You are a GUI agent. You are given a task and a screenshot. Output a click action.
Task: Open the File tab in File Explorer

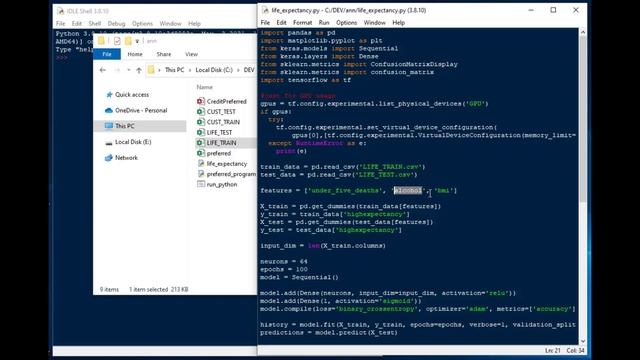pyautogui.click(x=107, y=54)
